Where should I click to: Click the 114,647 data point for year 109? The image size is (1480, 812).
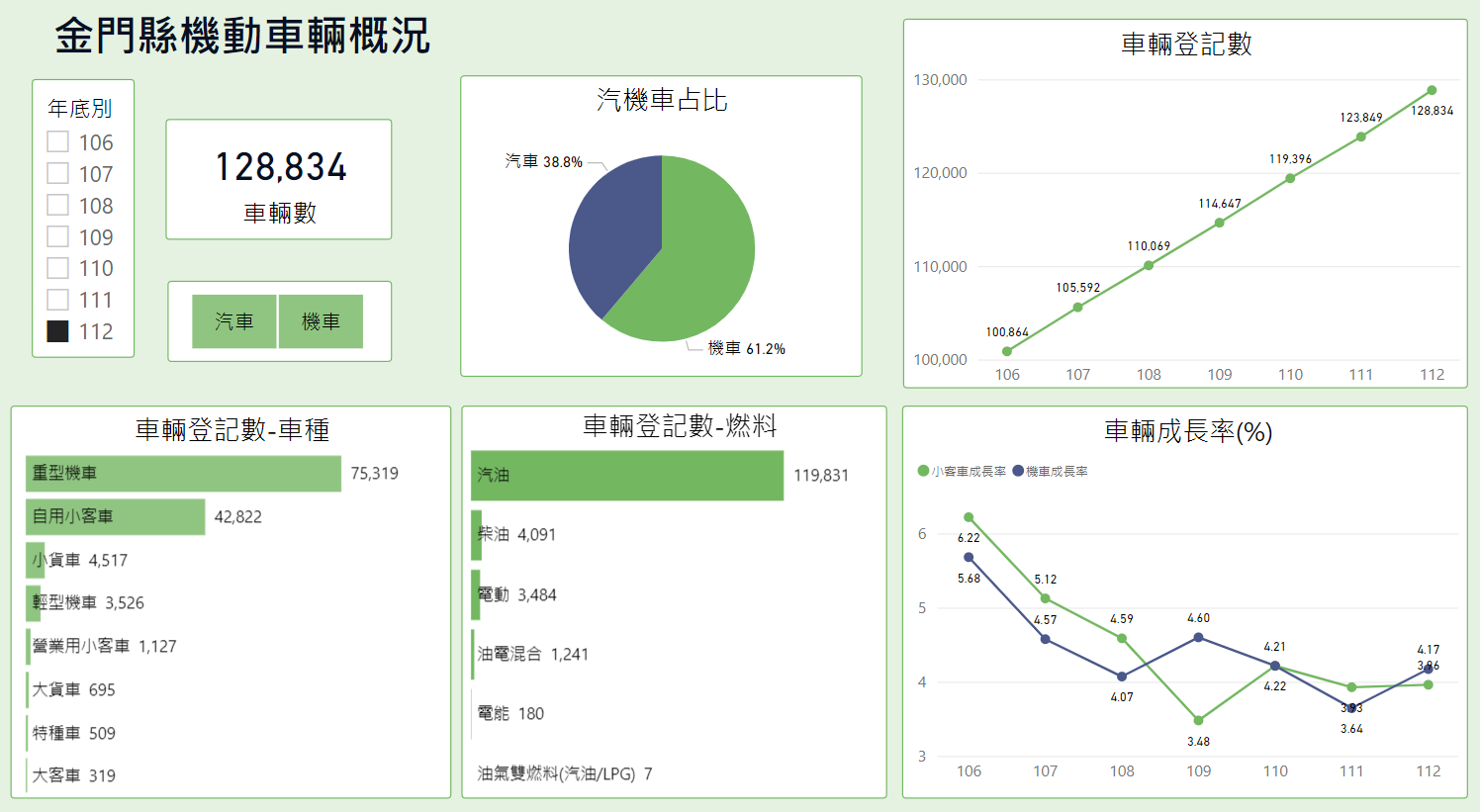pos(1219,223)
